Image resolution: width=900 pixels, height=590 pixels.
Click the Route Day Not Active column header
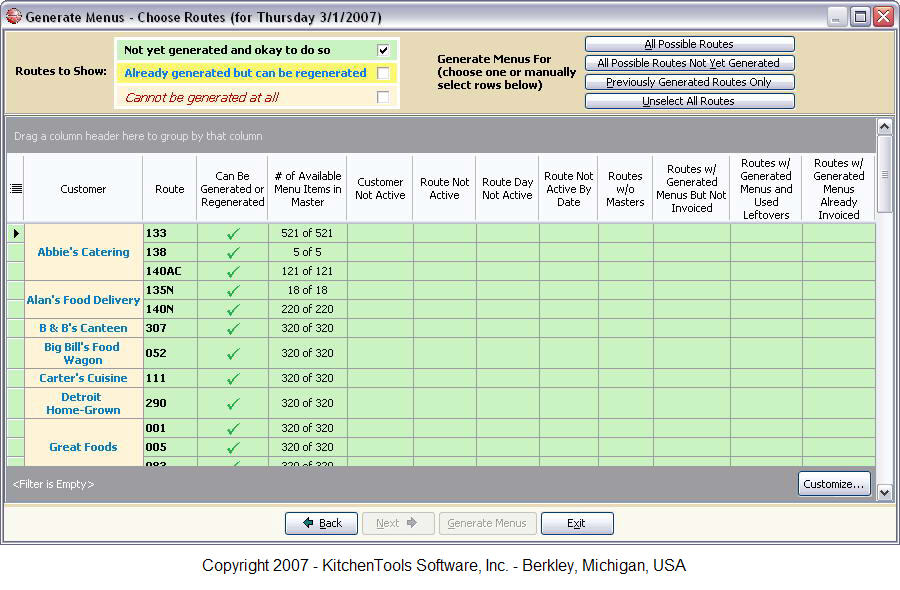(x=507, y=189)
